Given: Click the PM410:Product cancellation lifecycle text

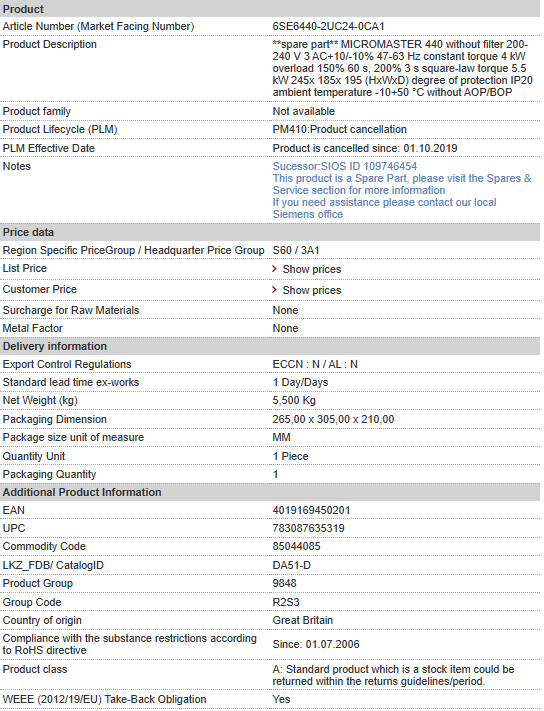Looking at the screenshot, I should click(339, 130).
